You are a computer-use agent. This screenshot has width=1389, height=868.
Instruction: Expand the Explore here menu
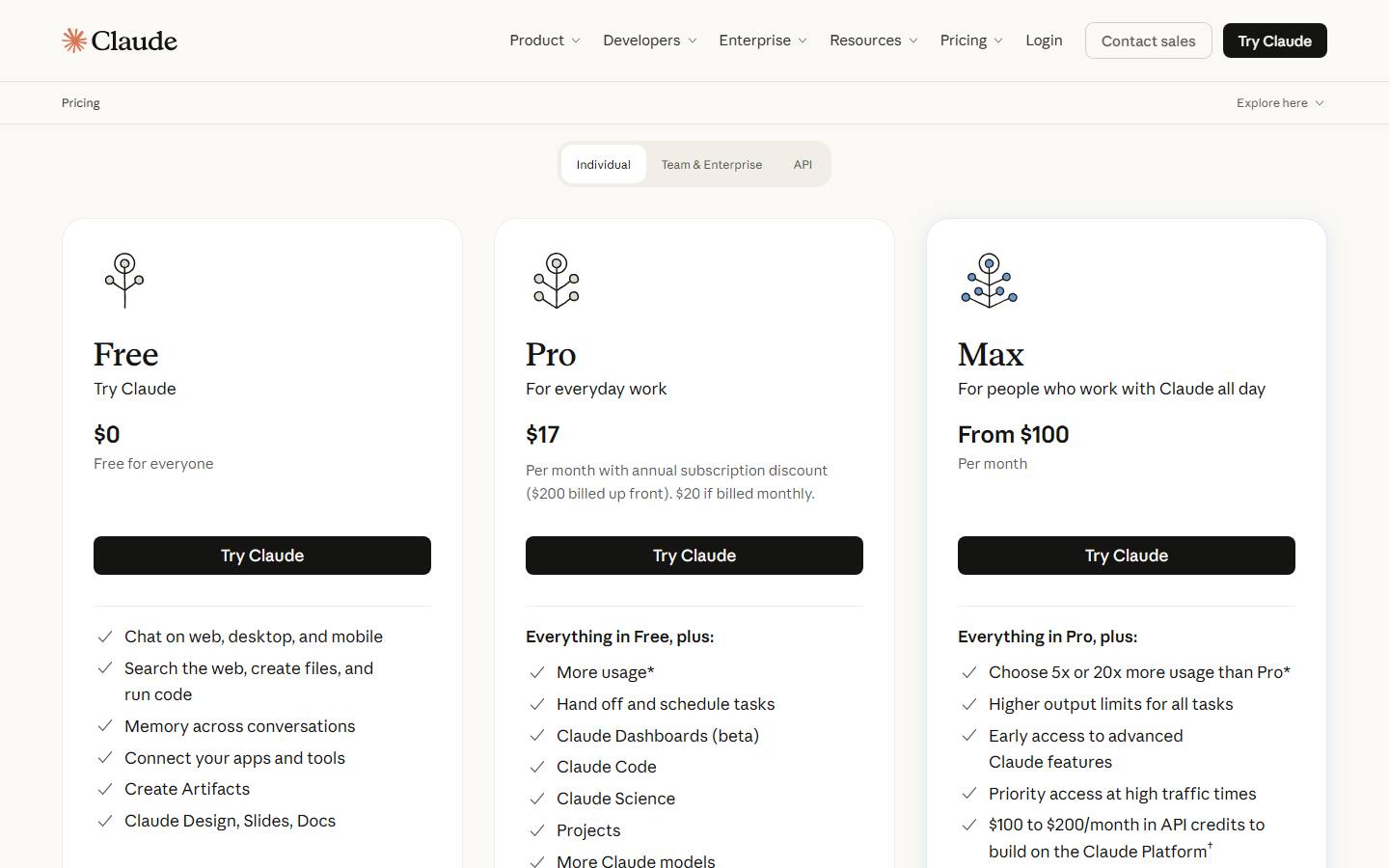pos(1280,103)
